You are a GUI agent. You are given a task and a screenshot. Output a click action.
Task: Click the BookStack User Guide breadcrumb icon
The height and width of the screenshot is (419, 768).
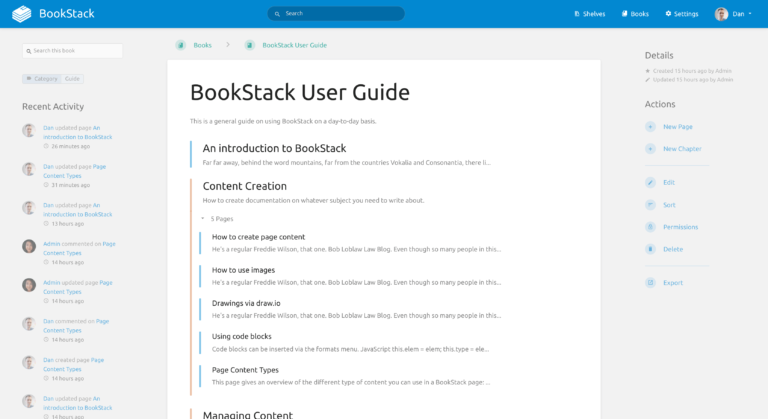pos(250,45)
